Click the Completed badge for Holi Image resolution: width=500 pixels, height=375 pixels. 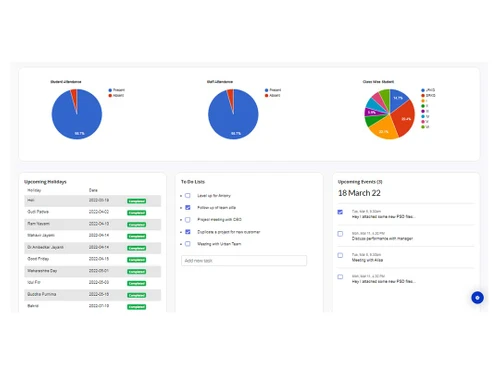coord(137,201)
